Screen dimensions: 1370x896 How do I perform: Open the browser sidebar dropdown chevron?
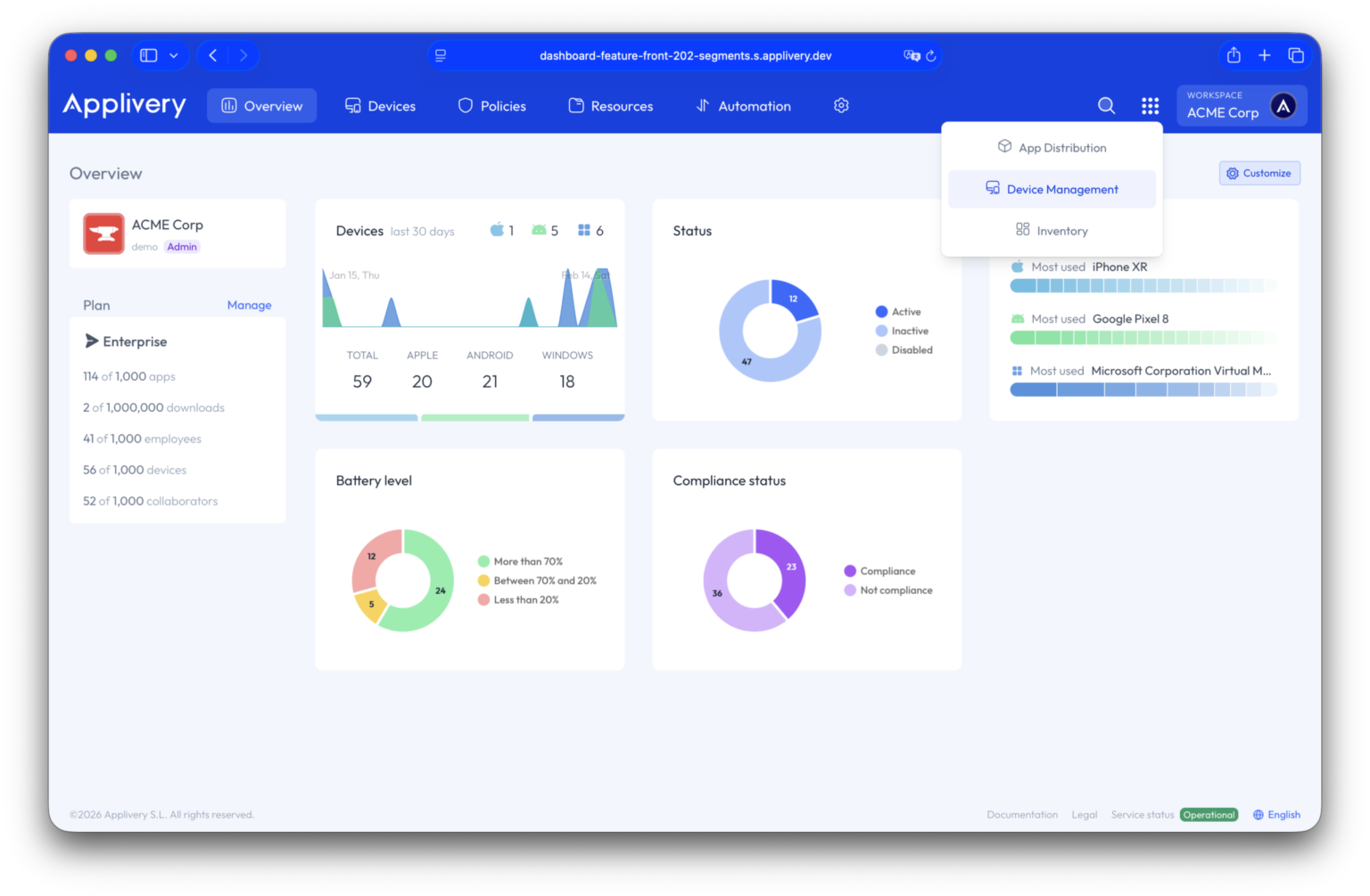pos(175,54)
